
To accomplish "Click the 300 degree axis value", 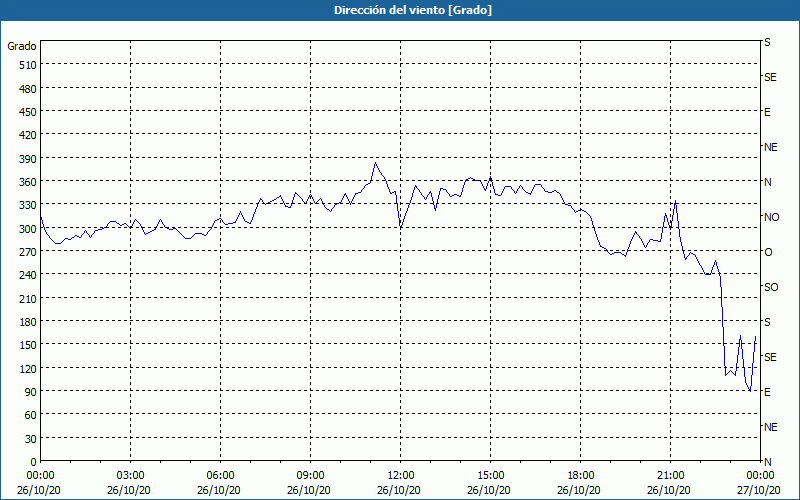I will pyautogui.click(x=28, y=229).
